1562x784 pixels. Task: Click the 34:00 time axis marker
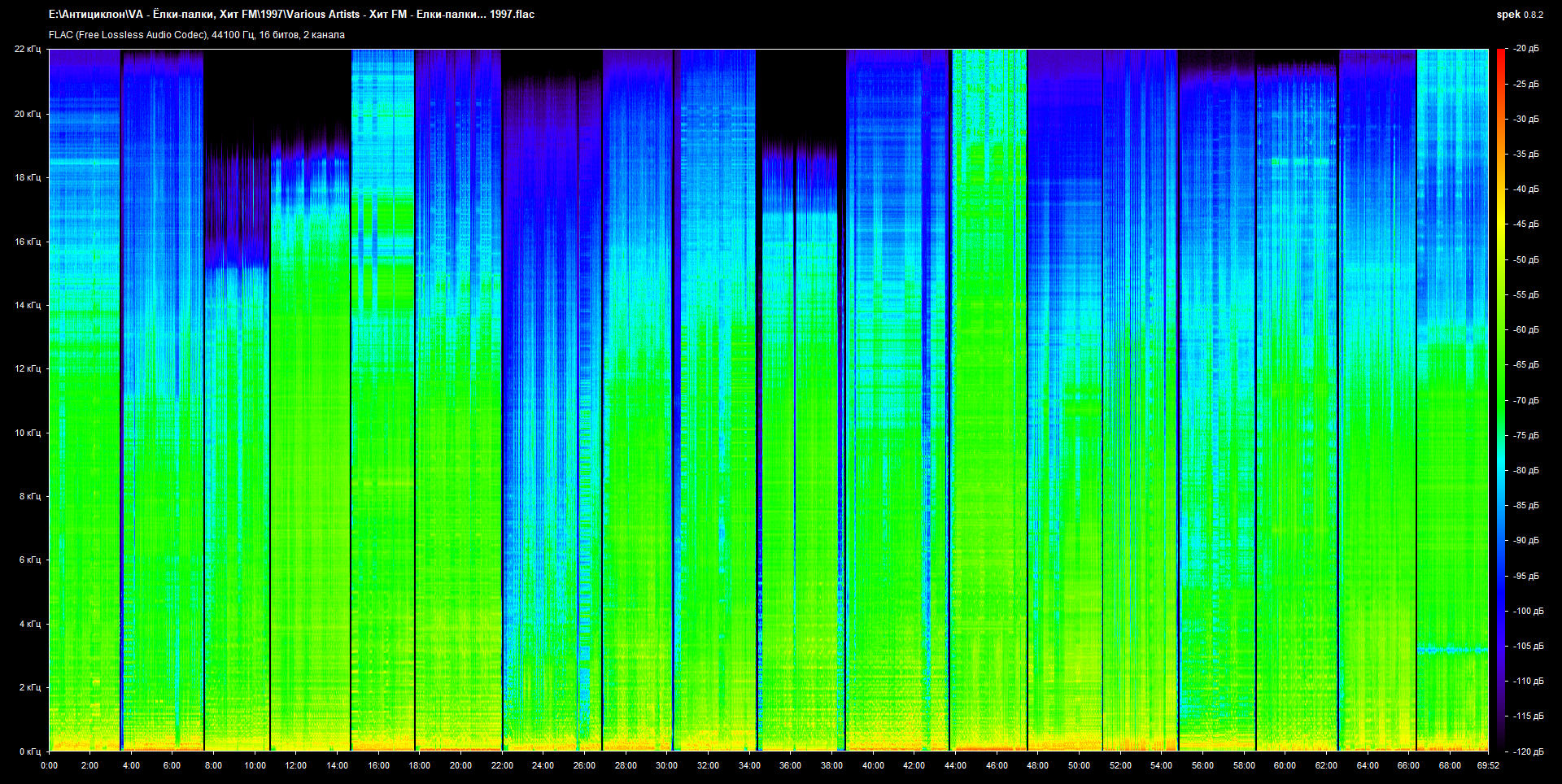point(749,765)
